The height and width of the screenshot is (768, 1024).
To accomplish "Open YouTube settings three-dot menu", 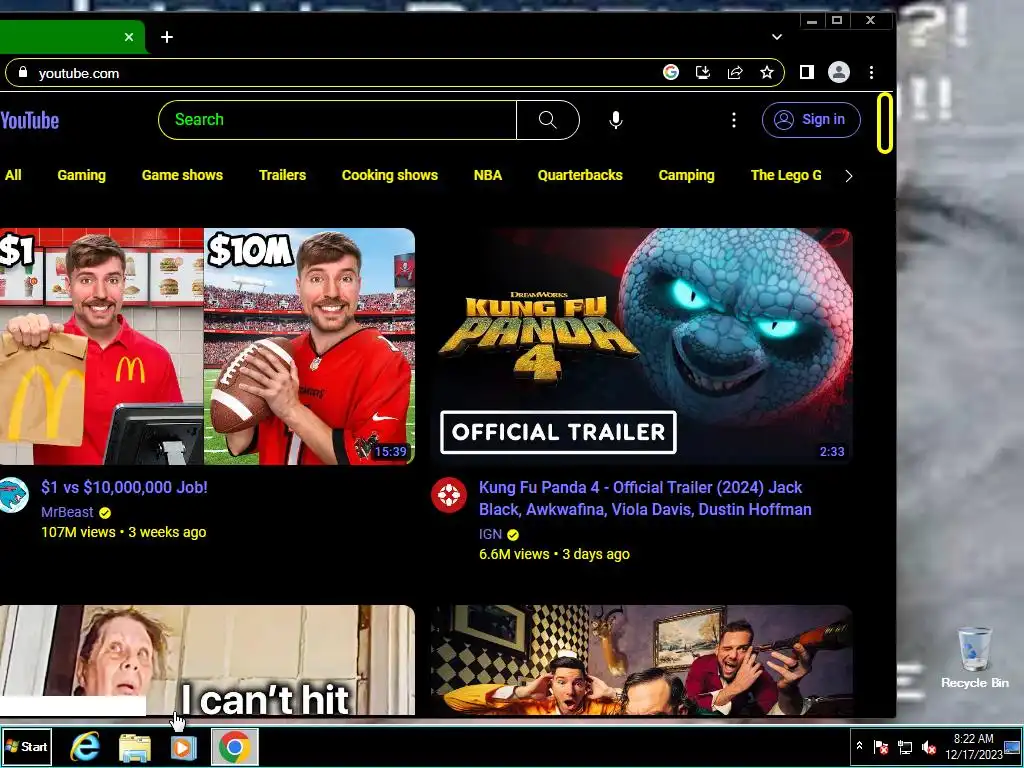I will tap(733, 120).
